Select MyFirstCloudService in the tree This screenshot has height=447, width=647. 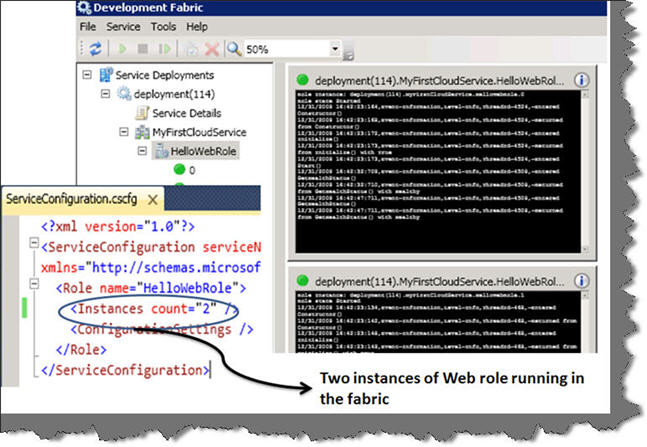coord(199,132)
